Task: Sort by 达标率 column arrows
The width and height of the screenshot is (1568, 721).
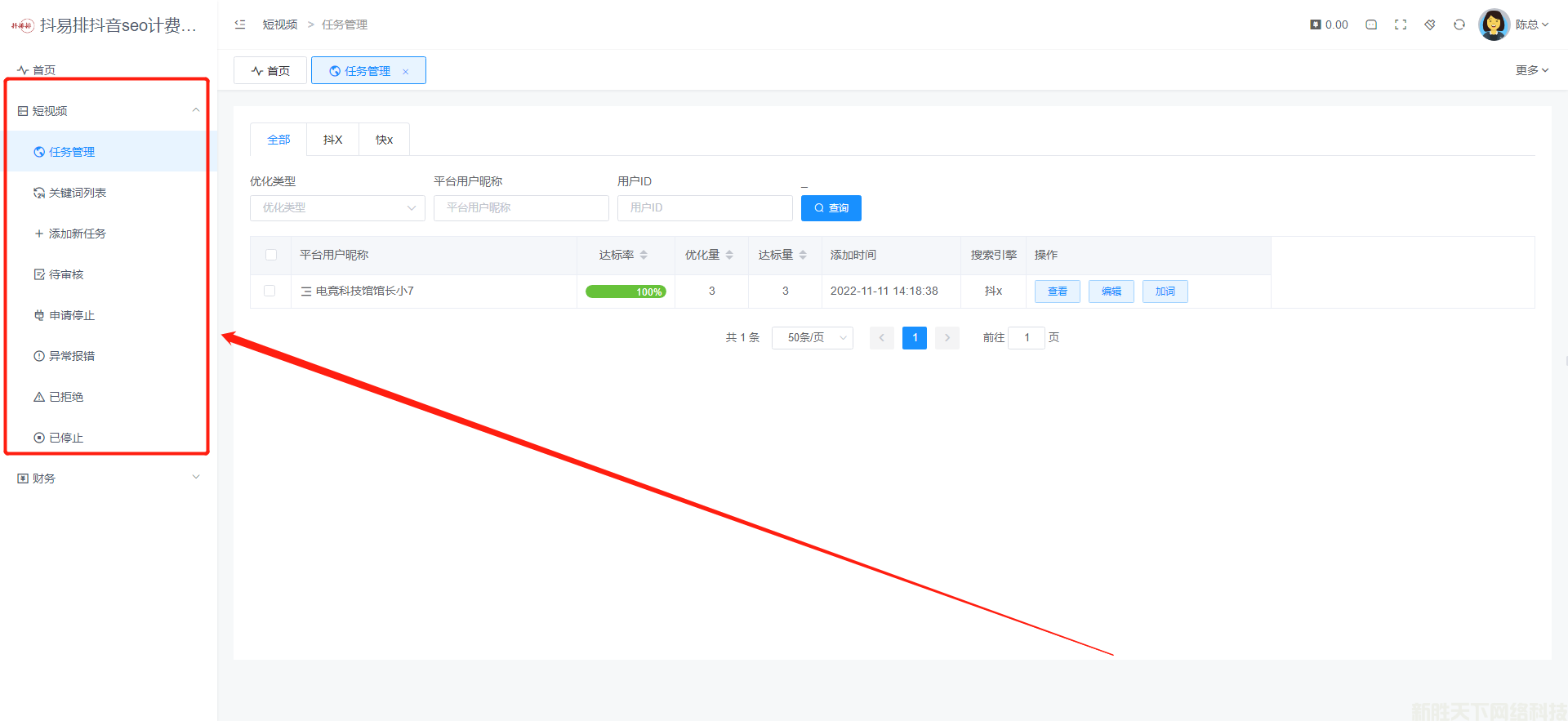Action: coord(644,255)
